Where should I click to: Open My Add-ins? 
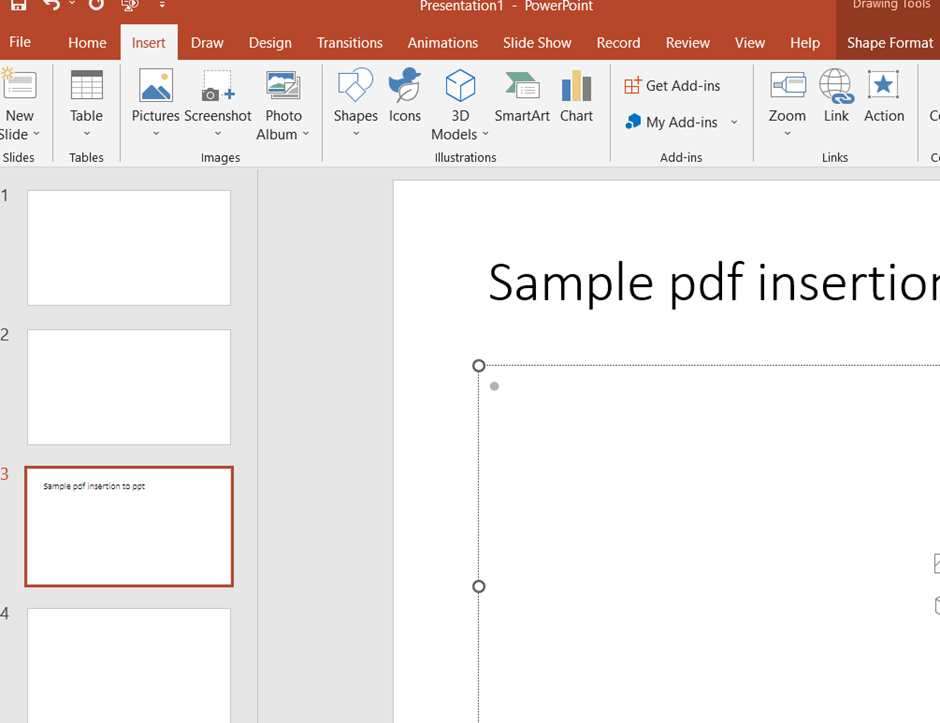click(672, 122)
